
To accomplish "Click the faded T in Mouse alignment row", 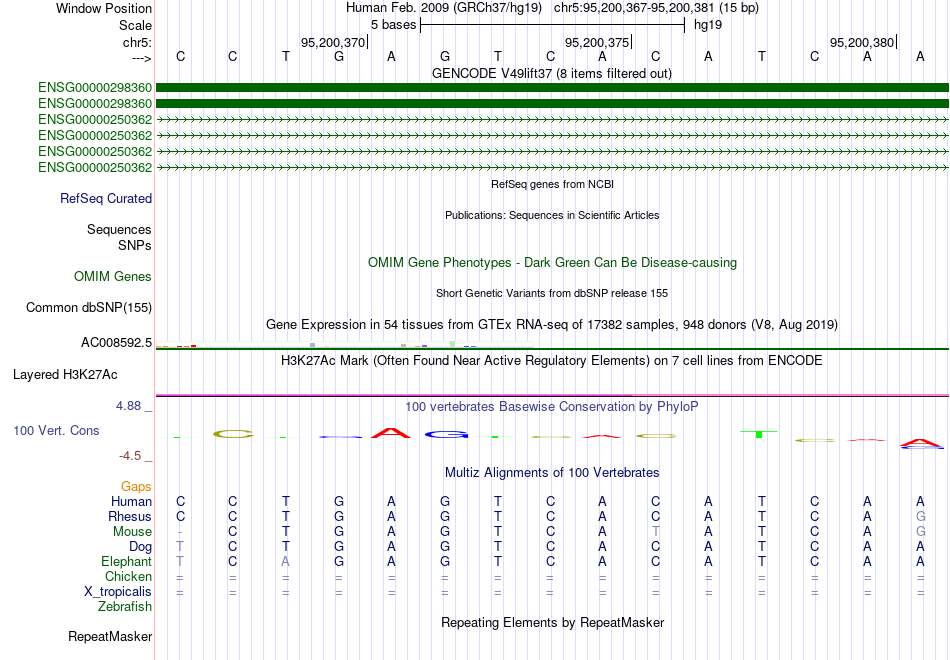I will click(x=656, y=532).
